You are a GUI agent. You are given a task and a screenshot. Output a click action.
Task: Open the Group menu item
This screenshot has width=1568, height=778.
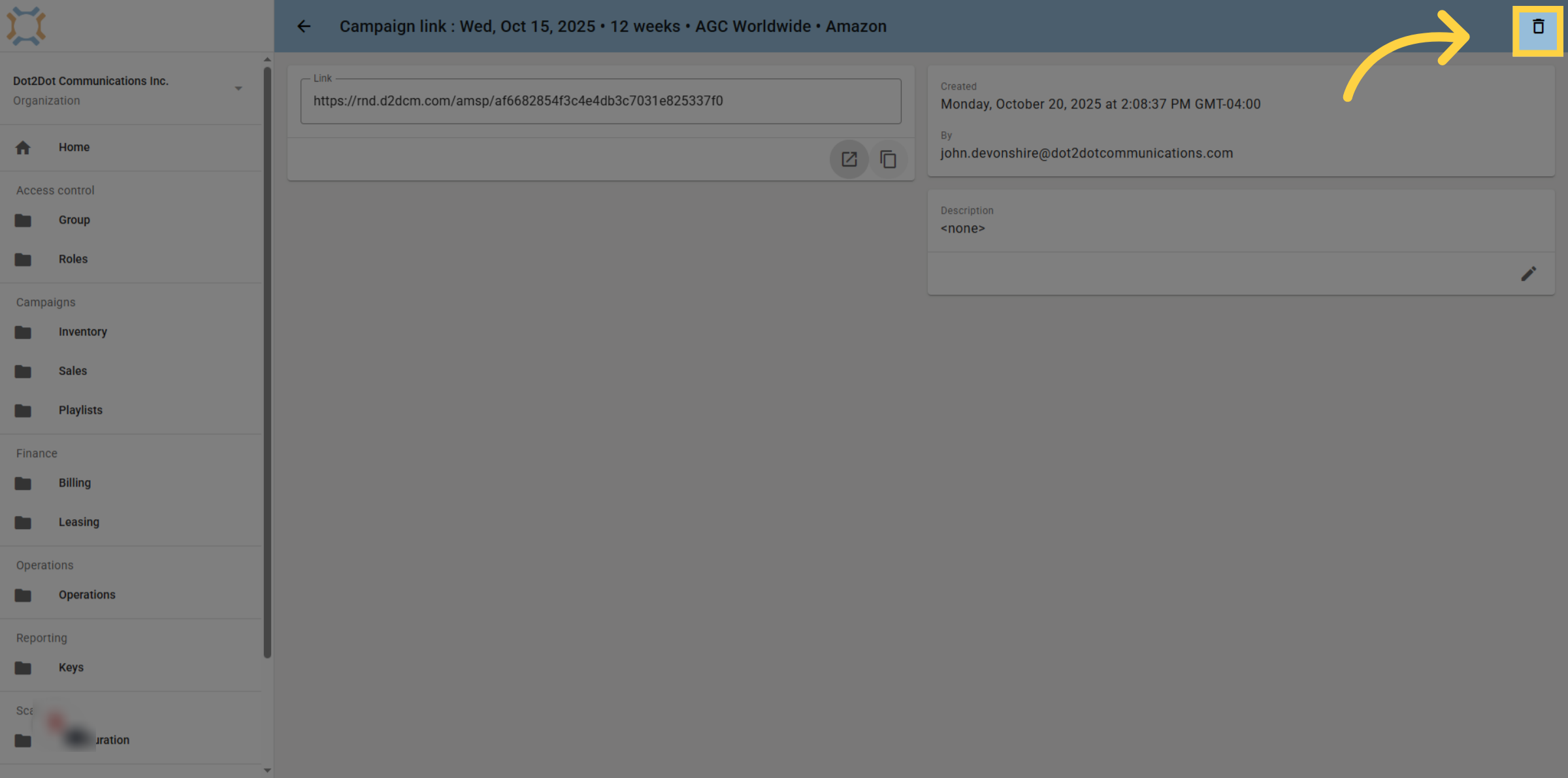pyautogui.click(x=131, y=220)
